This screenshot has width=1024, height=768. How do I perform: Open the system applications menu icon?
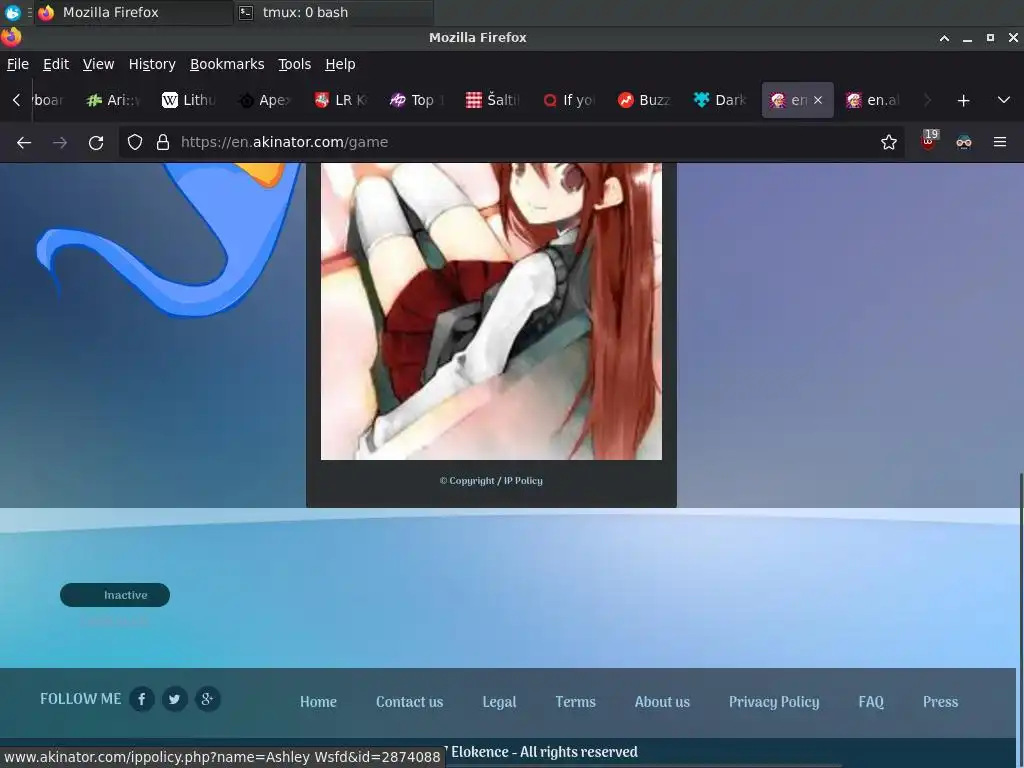tap(12, 12)
